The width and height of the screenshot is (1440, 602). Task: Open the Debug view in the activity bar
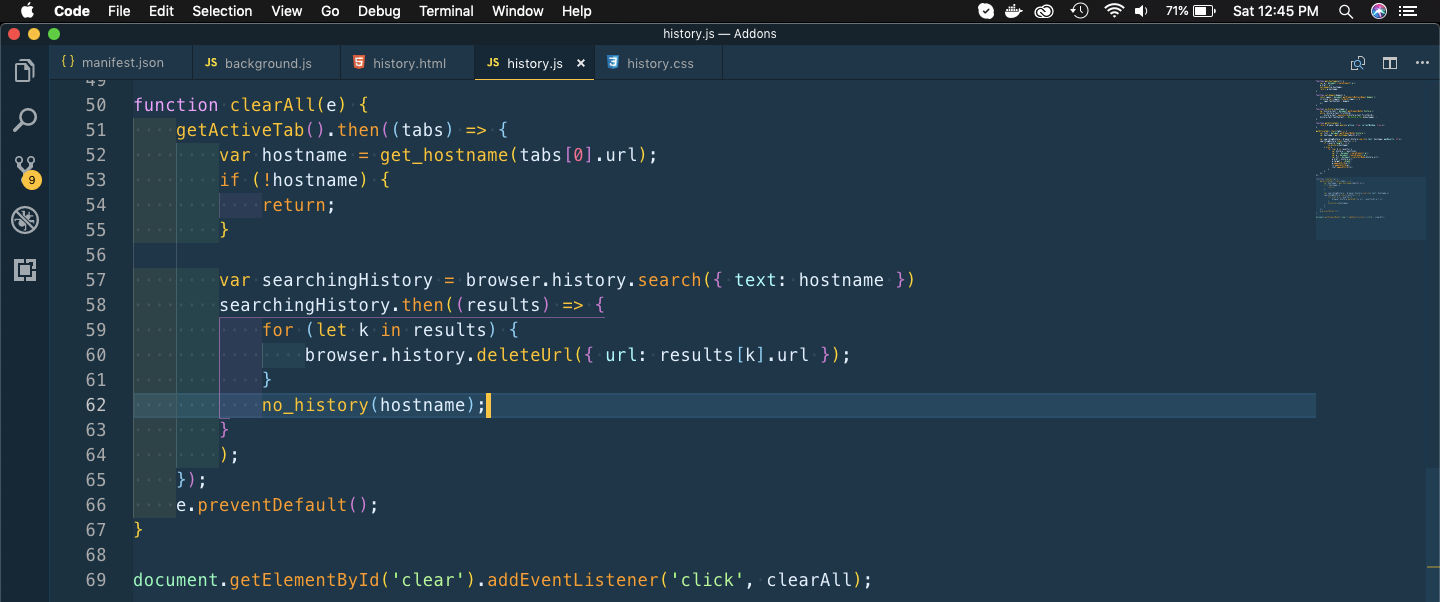(x=25, y=220)
